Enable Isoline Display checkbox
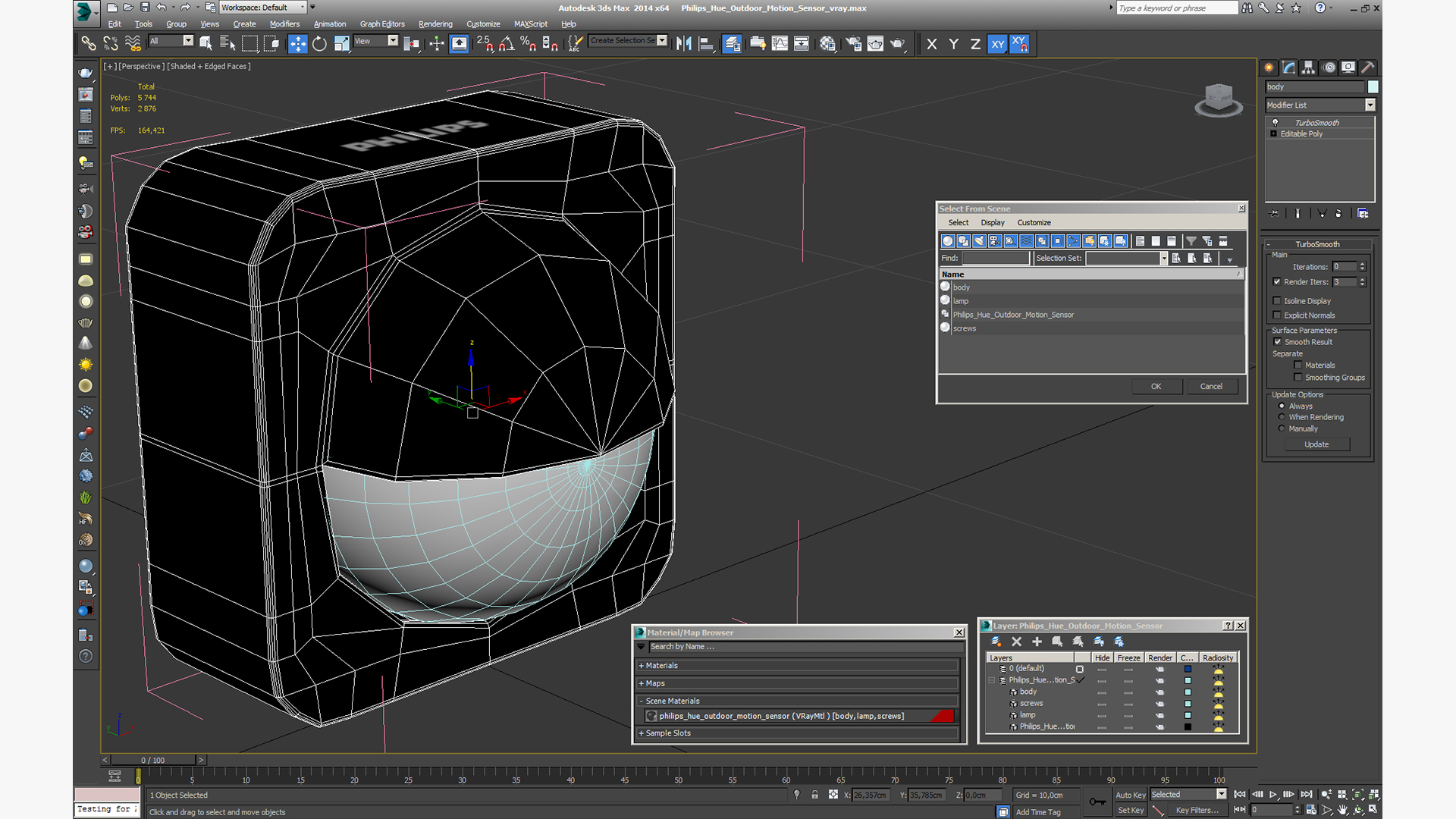Screen dimensions: 1456x819 1277,300
